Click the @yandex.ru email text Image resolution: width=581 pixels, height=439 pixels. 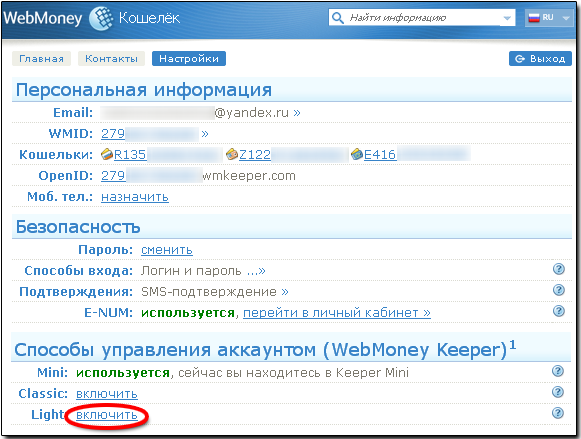[x=252, y=113]
